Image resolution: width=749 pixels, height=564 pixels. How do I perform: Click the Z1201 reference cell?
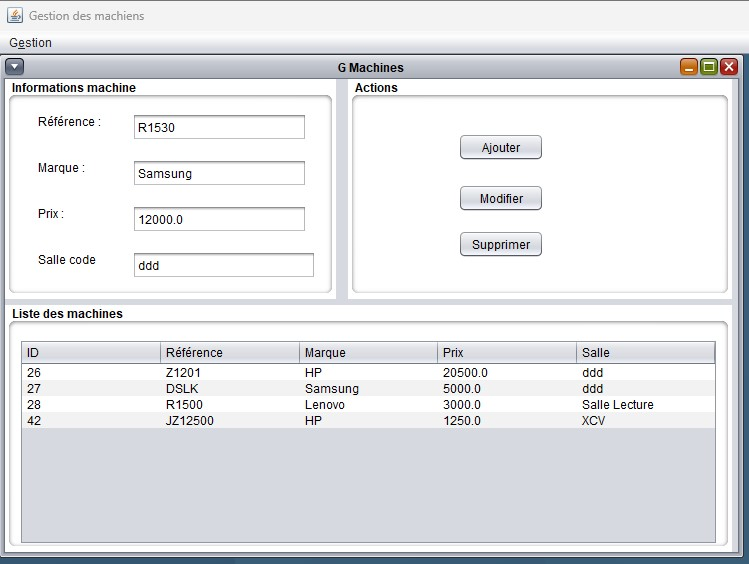point(230,372)
